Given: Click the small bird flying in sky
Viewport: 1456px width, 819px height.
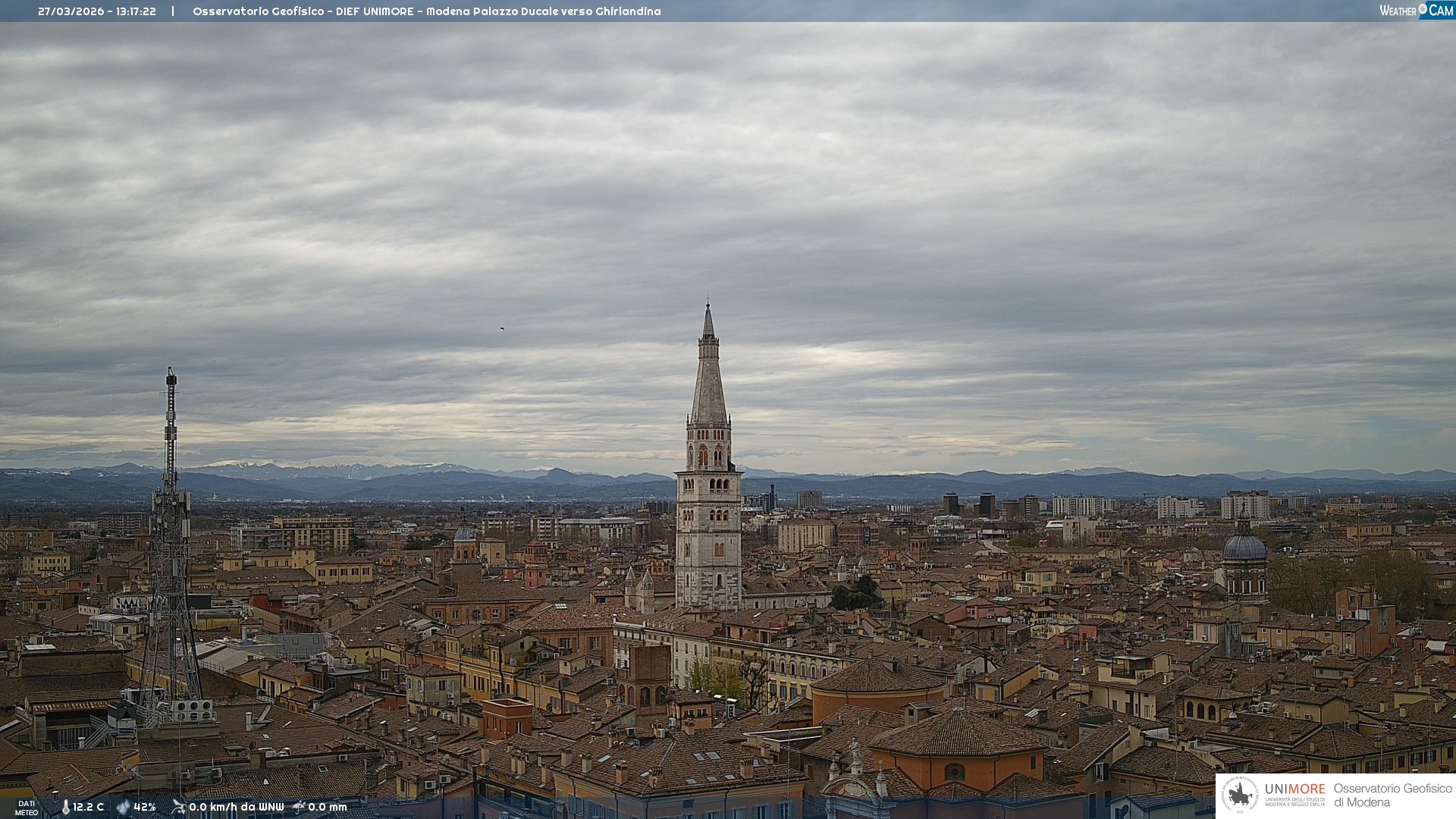Looking at the screenshot, I should pos(501,328).
